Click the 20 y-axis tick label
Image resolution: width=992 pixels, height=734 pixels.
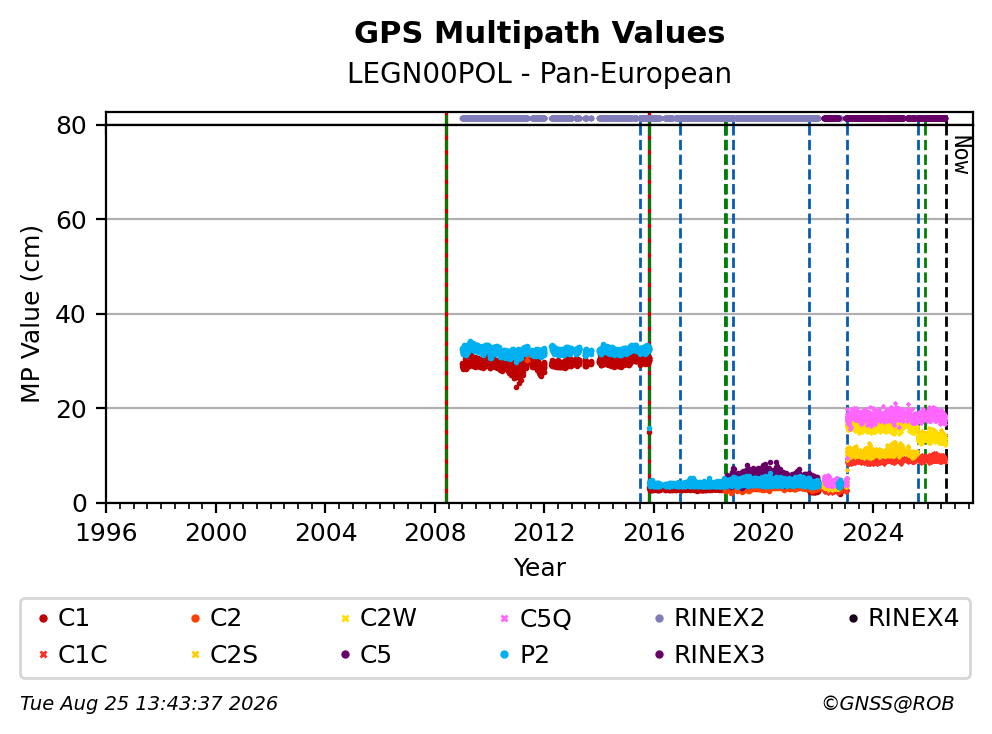[71, 409]
